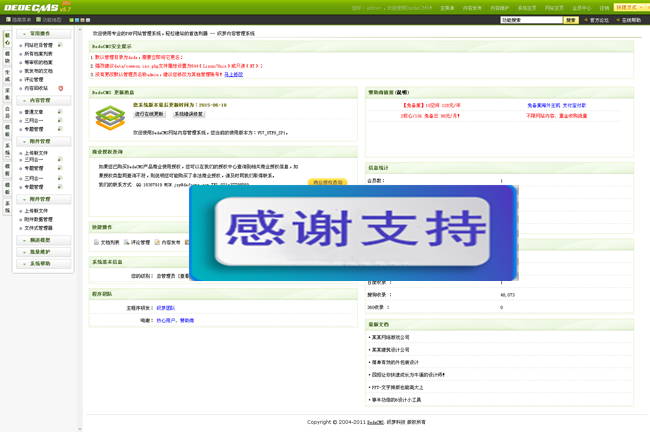650x432 pixels.
Task: Open the 主菜单 top menu item
Action: (x=447, y=8)
